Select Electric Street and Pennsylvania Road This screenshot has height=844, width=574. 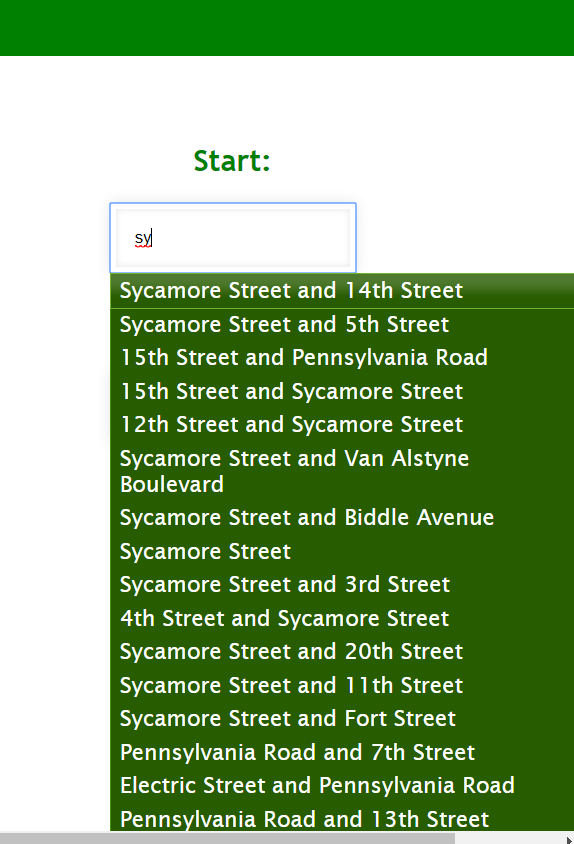tap(342, 786)
